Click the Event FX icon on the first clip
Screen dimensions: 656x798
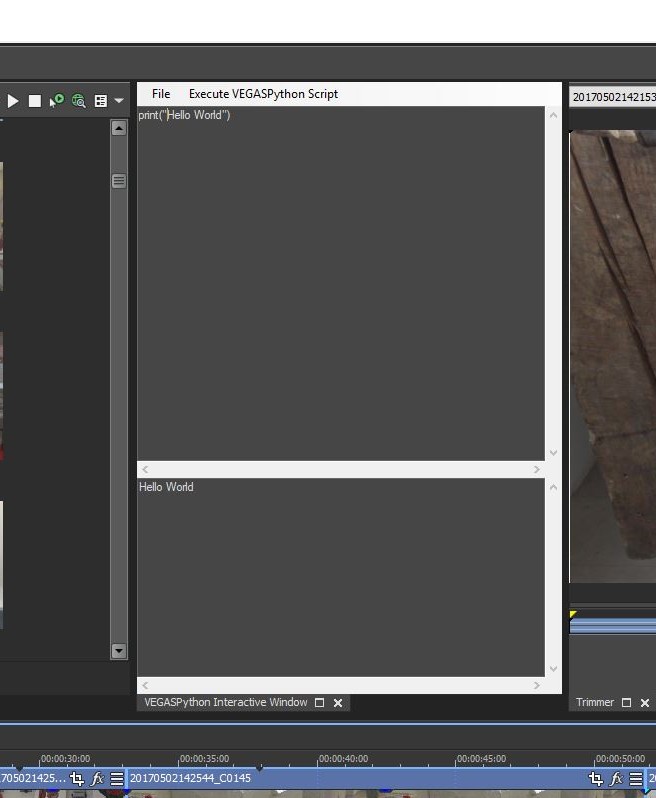click(97, 778)
